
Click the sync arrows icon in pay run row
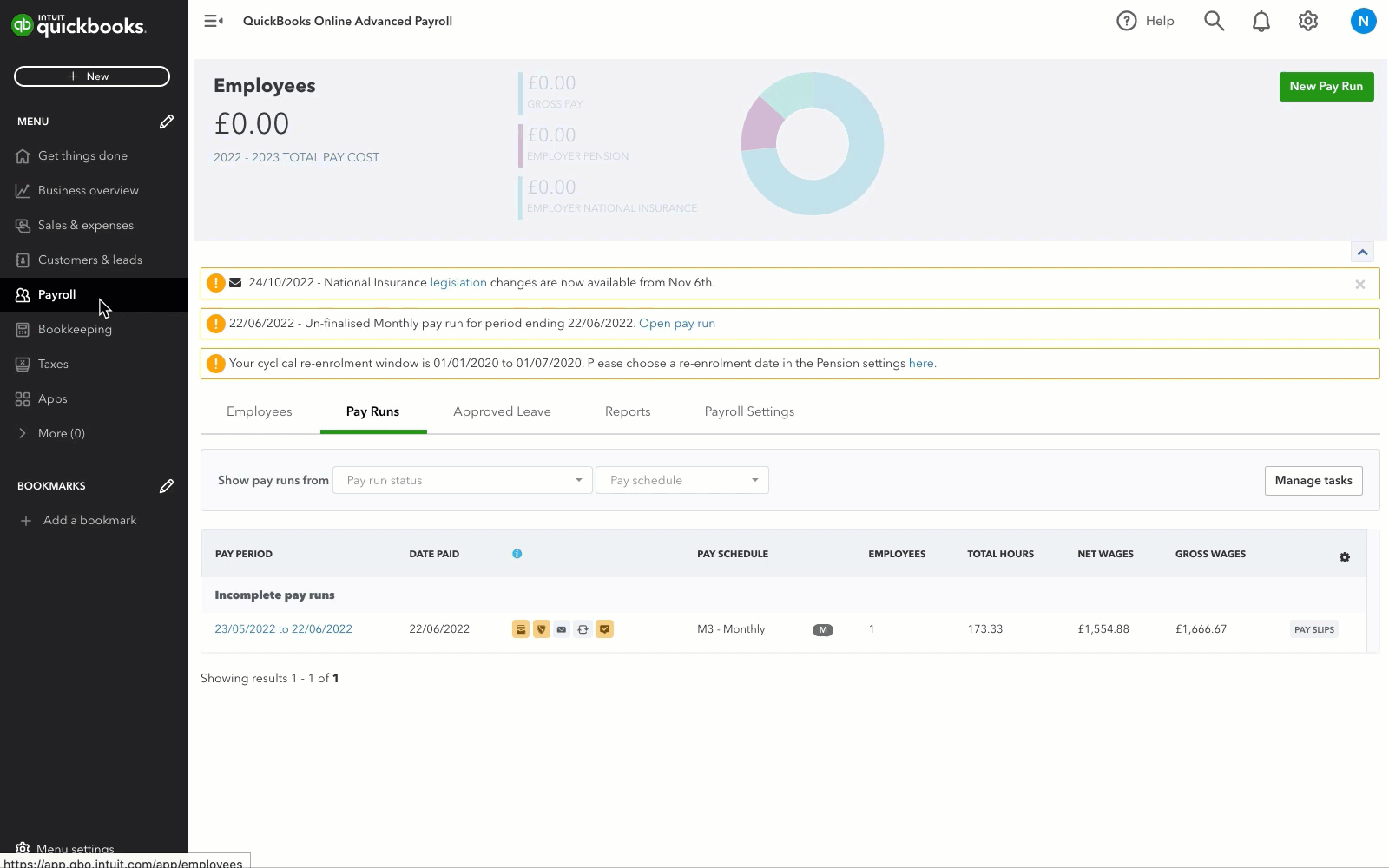coord(583,629)
